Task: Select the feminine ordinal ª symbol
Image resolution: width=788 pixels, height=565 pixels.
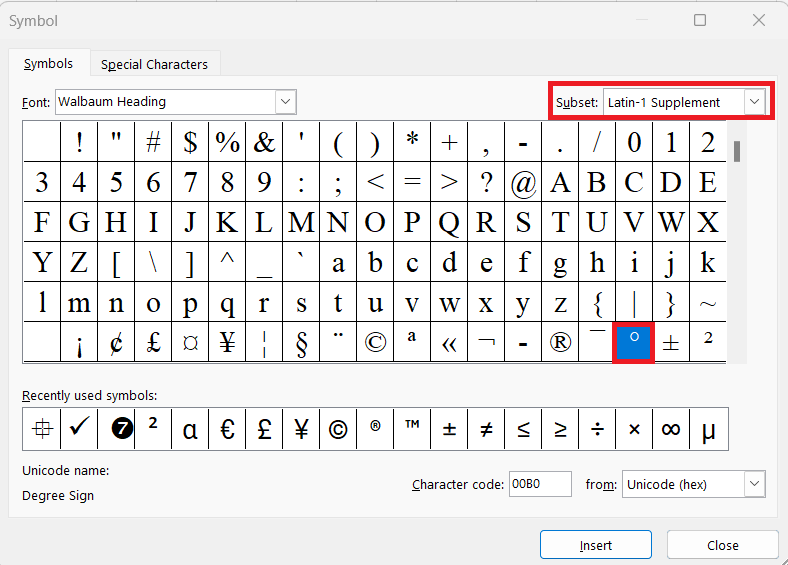Action: (x=412, y=342)
